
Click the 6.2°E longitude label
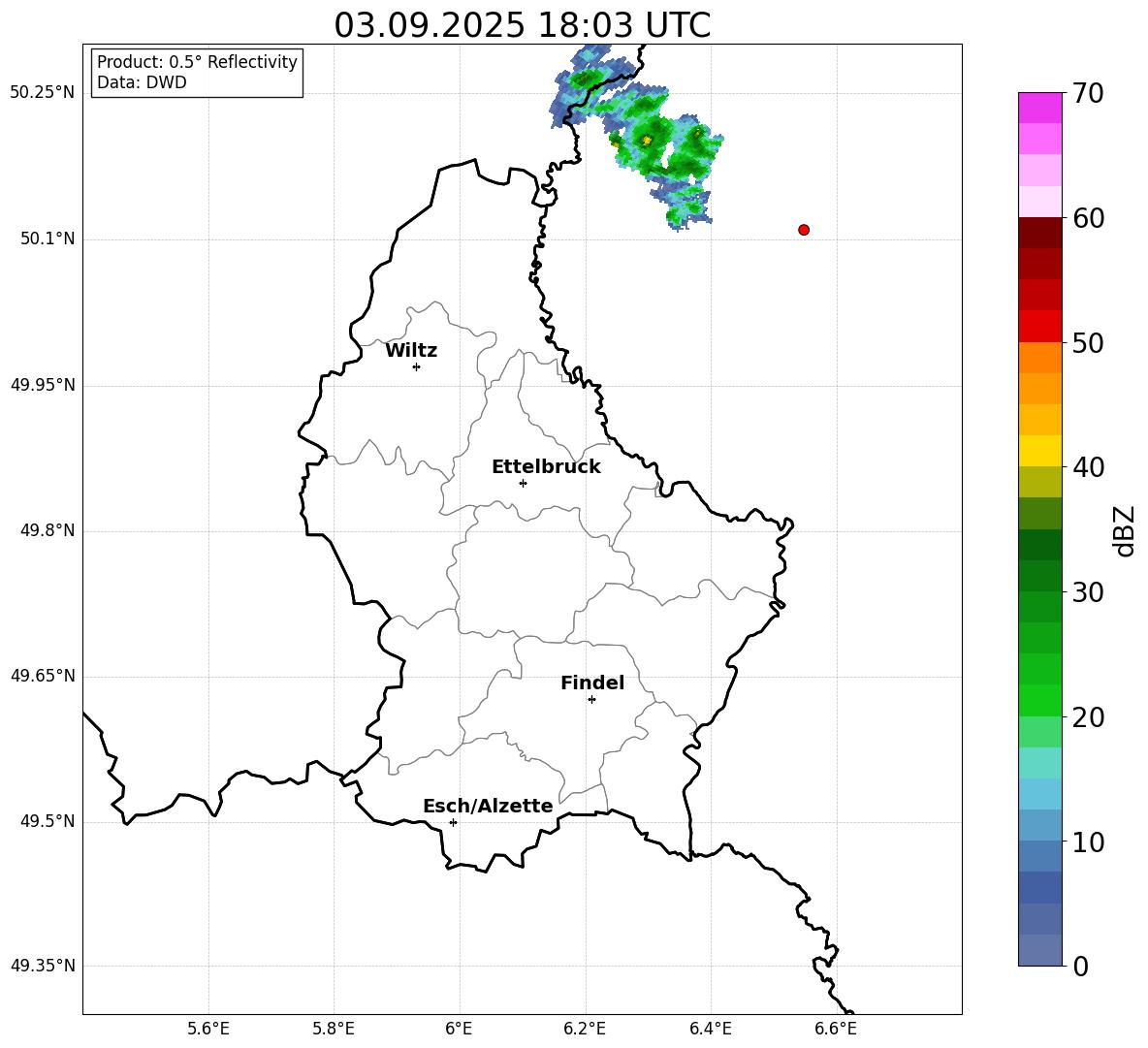[x=585, y=1029]
